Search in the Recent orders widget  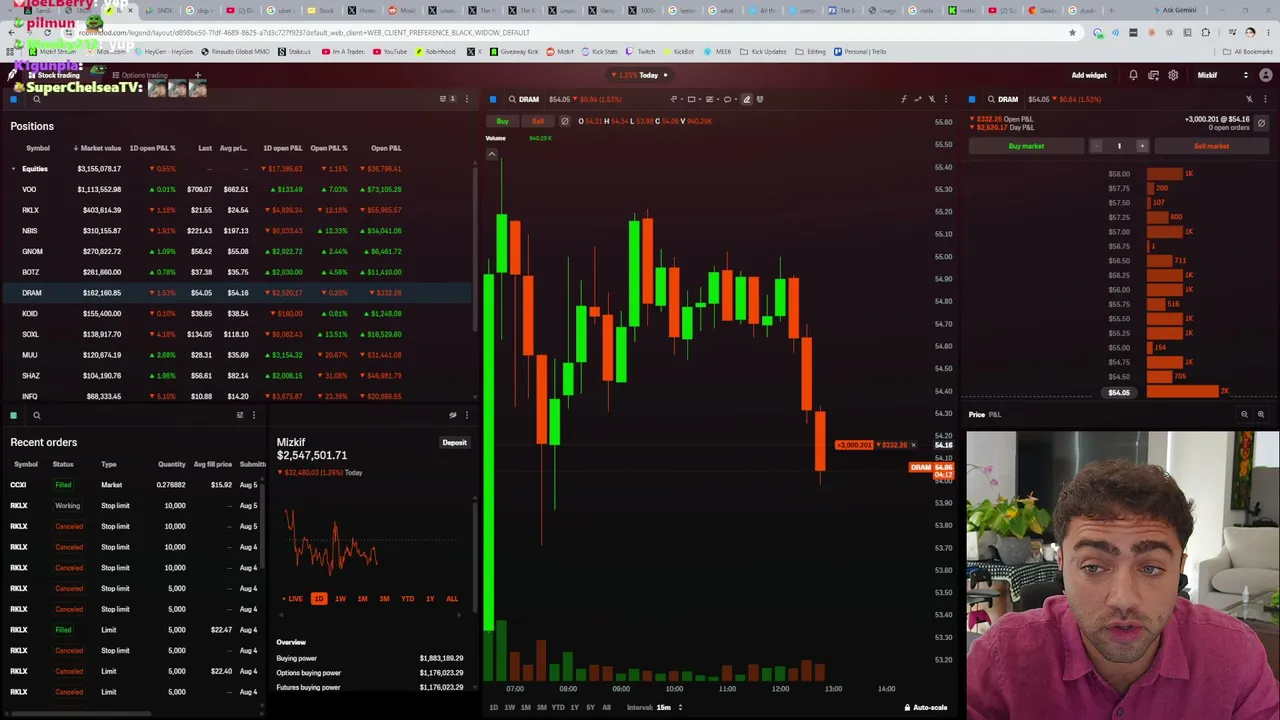click(36, 415)
